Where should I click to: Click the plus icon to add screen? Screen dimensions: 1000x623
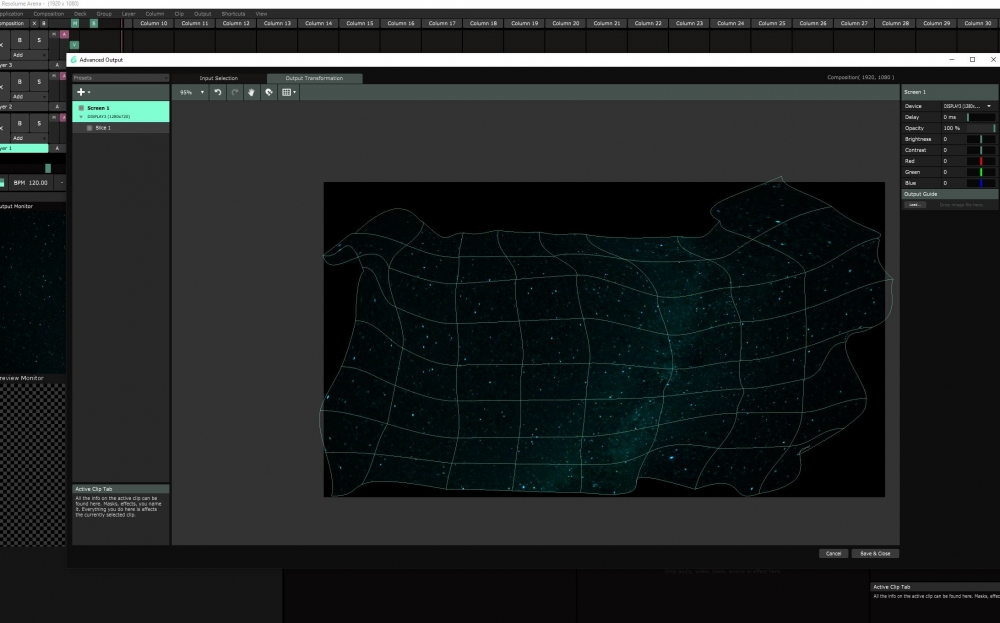click(x=82, y=92)
